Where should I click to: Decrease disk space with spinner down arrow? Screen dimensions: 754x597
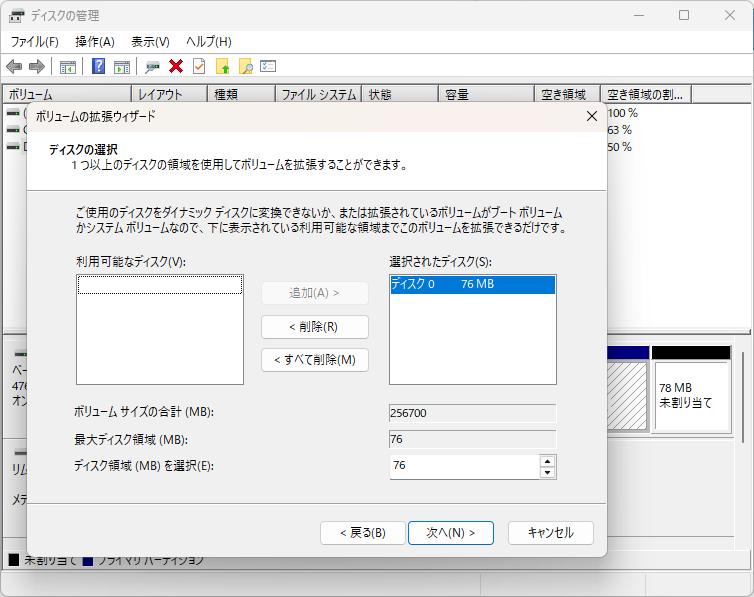tap(548, 472)
